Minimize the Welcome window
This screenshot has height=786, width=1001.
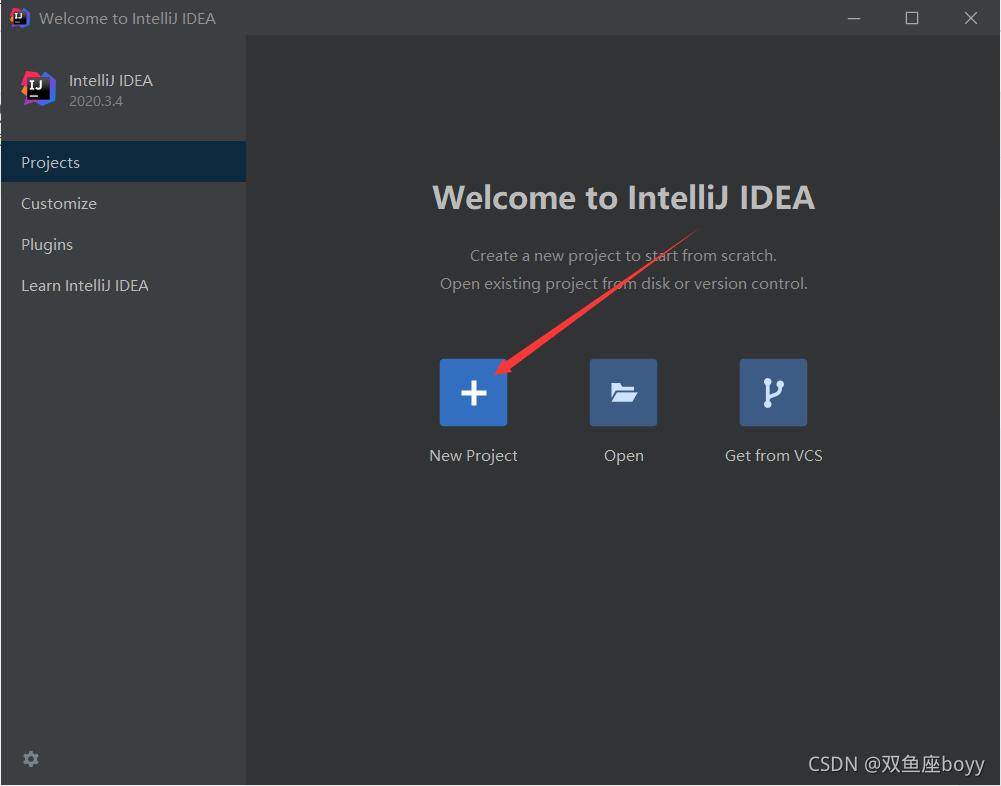[854, 18]
